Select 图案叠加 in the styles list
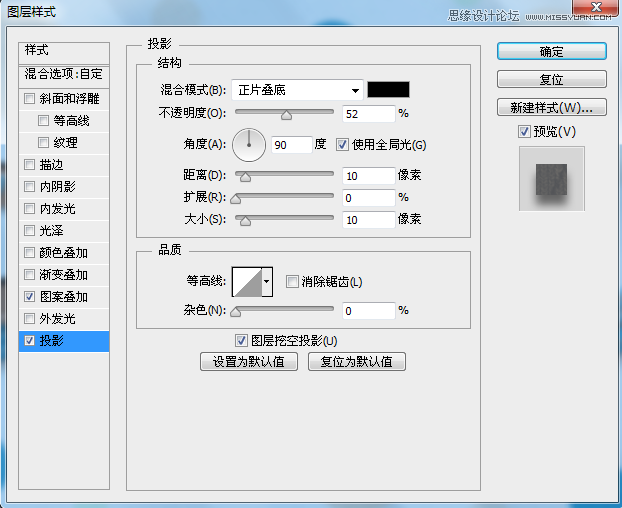This screenshot has width=622, height=508. (64, 297)
